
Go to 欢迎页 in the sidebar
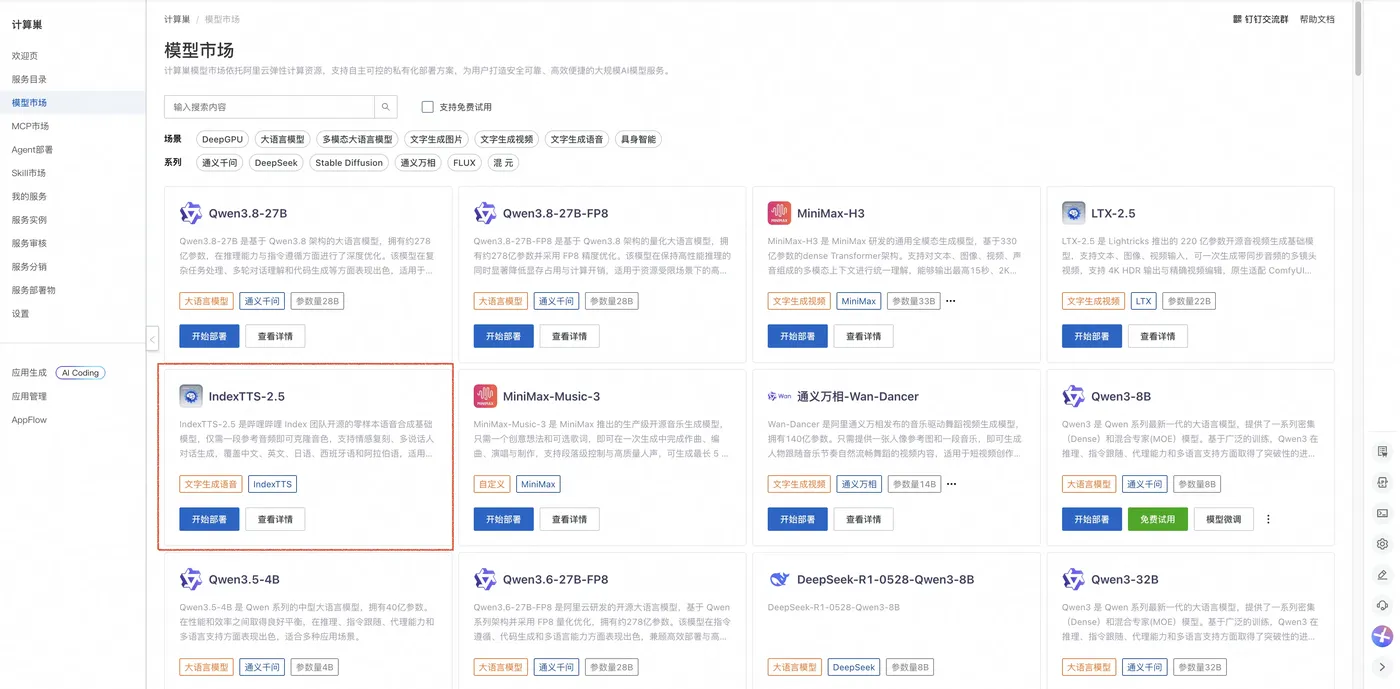(25, 56)
